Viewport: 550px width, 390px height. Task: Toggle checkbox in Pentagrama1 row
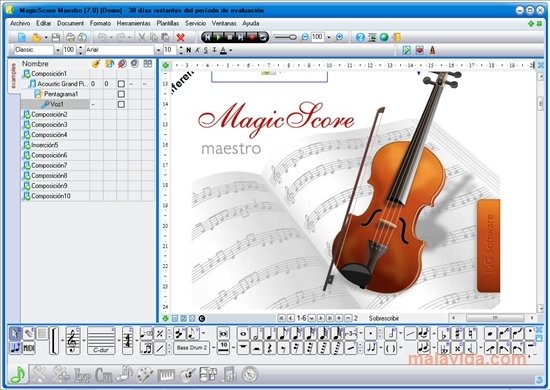[x=121, y=94]
